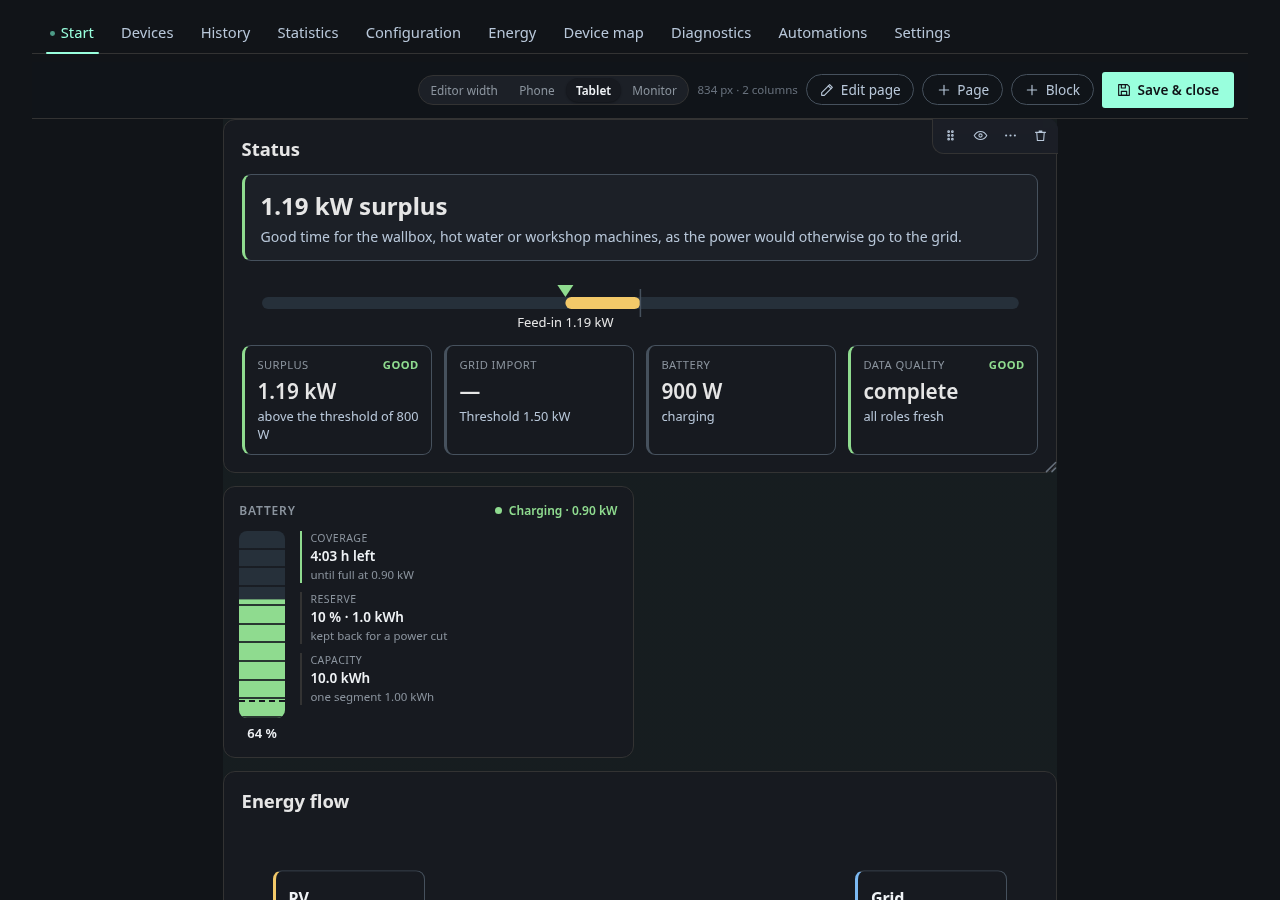
Task: Click the green feed-in triangle marker
Action: 565,291
